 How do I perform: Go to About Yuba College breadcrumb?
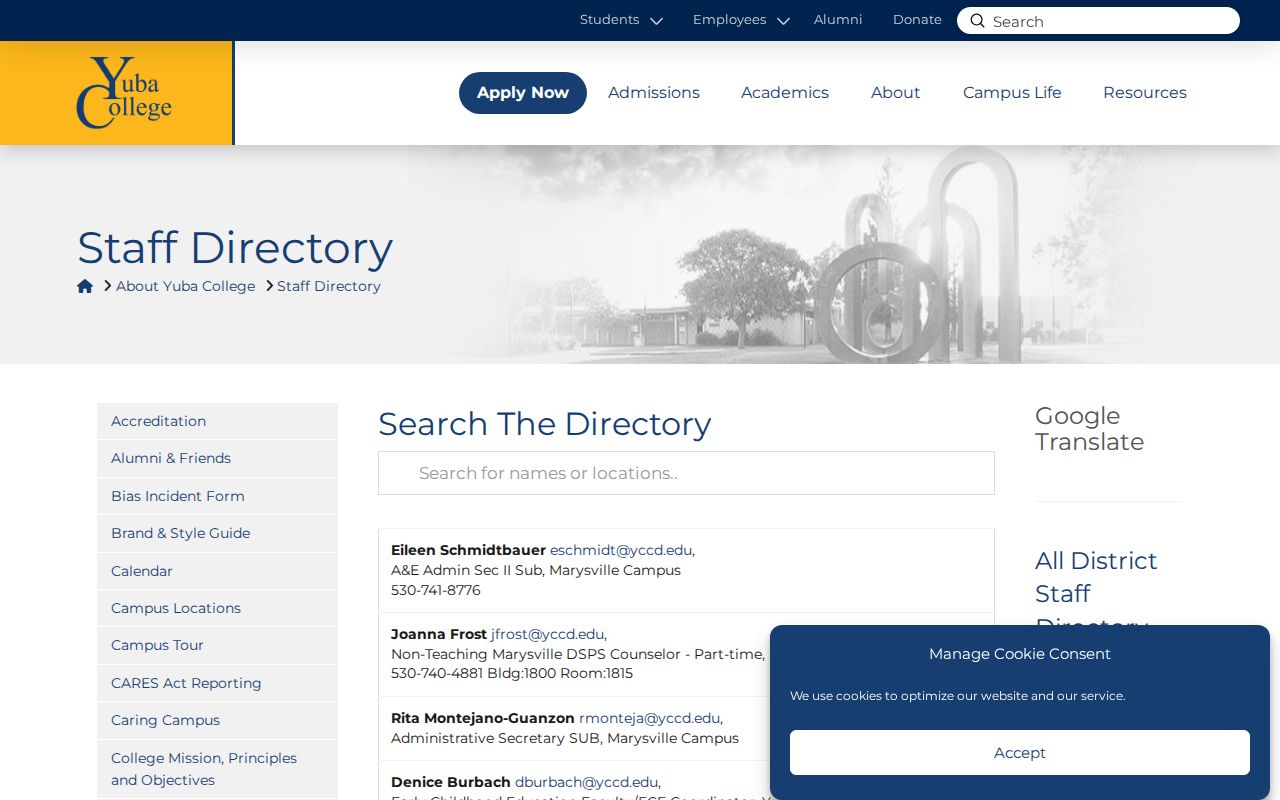pos(186,286)
